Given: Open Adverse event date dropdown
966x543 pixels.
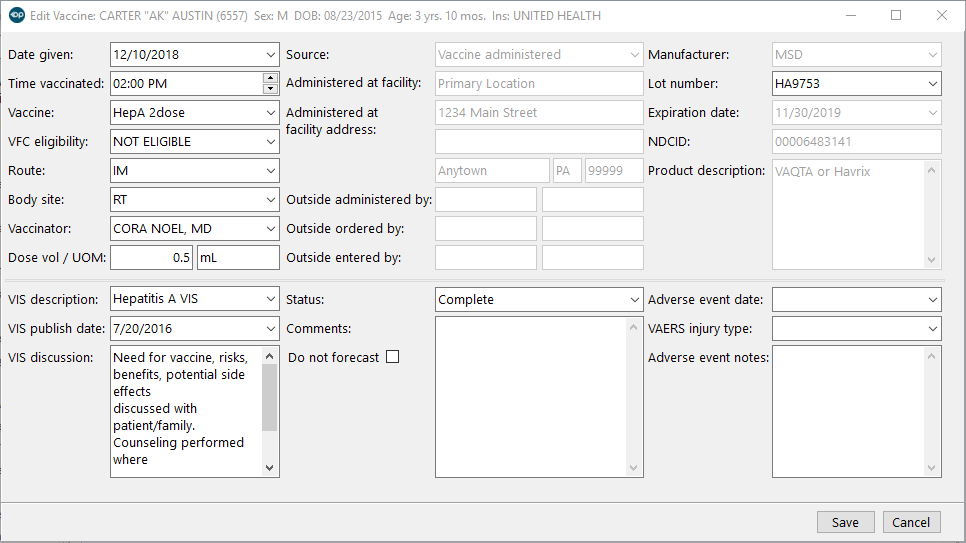Looking at the screenshot, I should tap(933, 300).
